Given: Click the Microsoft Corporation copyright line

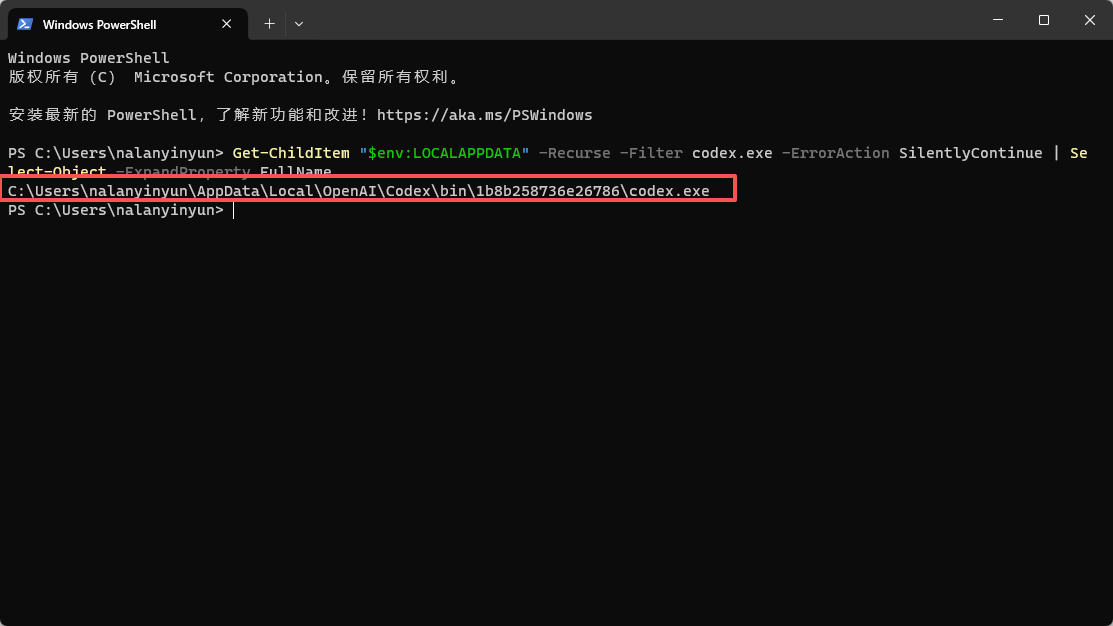Looking at the screenshot, I should click(234, 77).
